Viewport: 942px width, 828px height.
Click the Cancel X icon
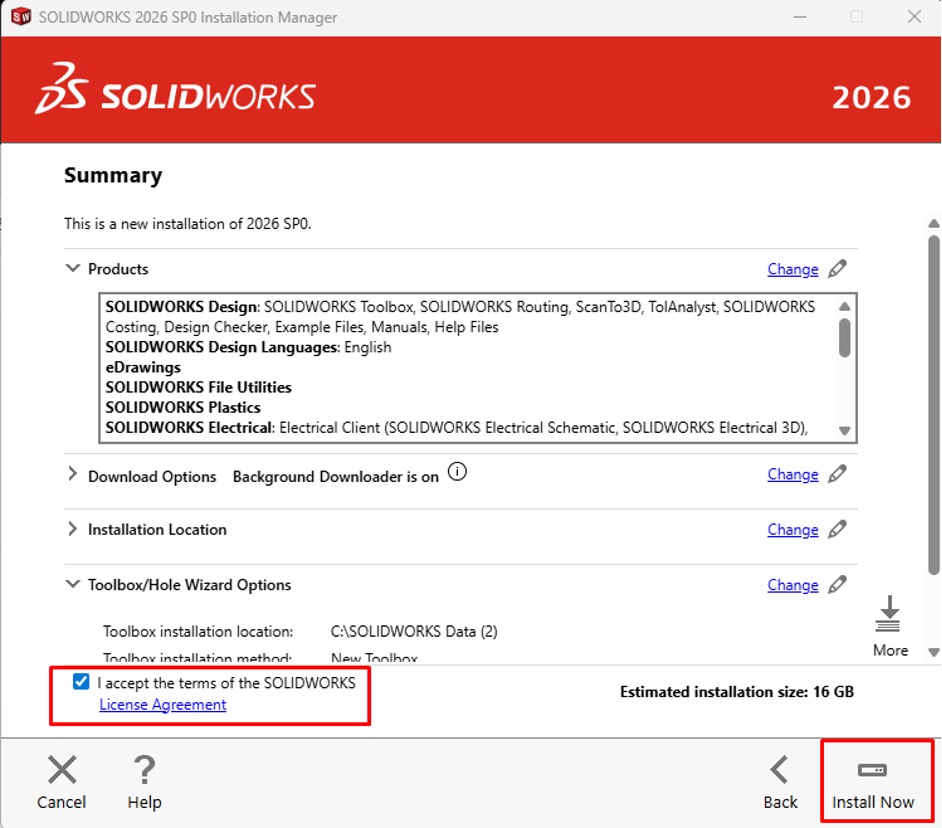[x=62, y=770]
